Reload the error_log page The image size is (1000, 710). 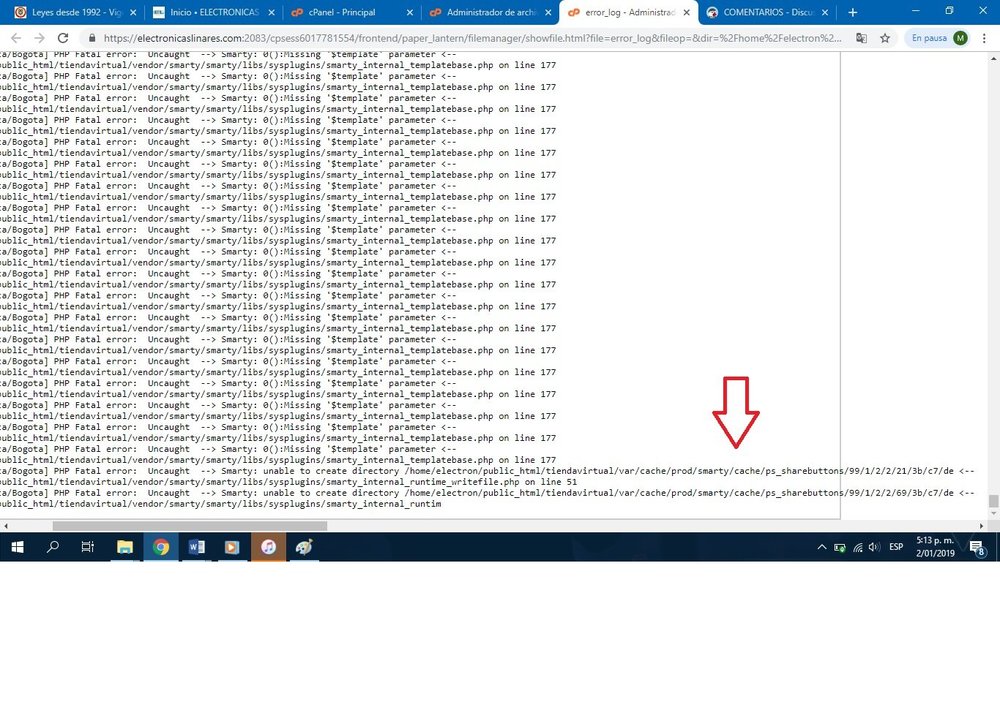62,37
